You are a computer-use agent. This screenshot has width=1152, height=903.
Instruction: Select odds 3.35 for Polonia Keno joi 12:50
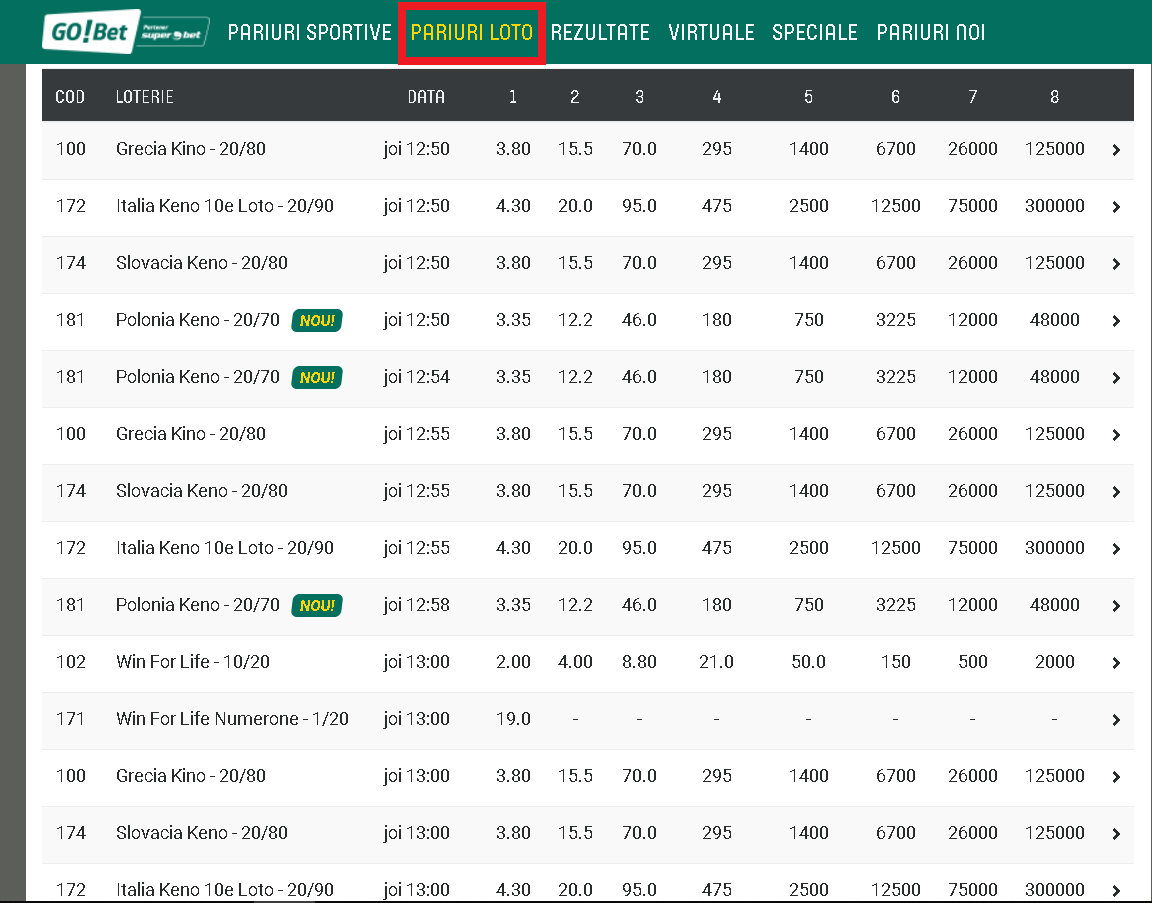pyautogui.click(x=513, y=320)
